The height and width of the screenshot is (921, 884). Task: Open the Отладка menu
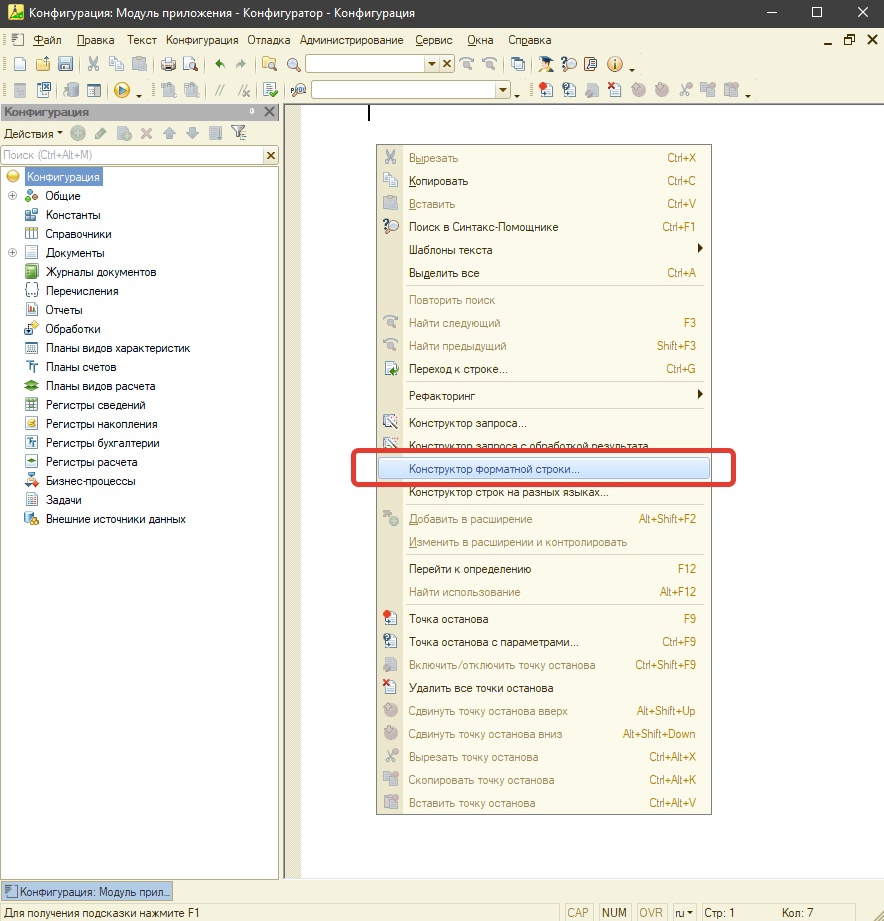268,40
